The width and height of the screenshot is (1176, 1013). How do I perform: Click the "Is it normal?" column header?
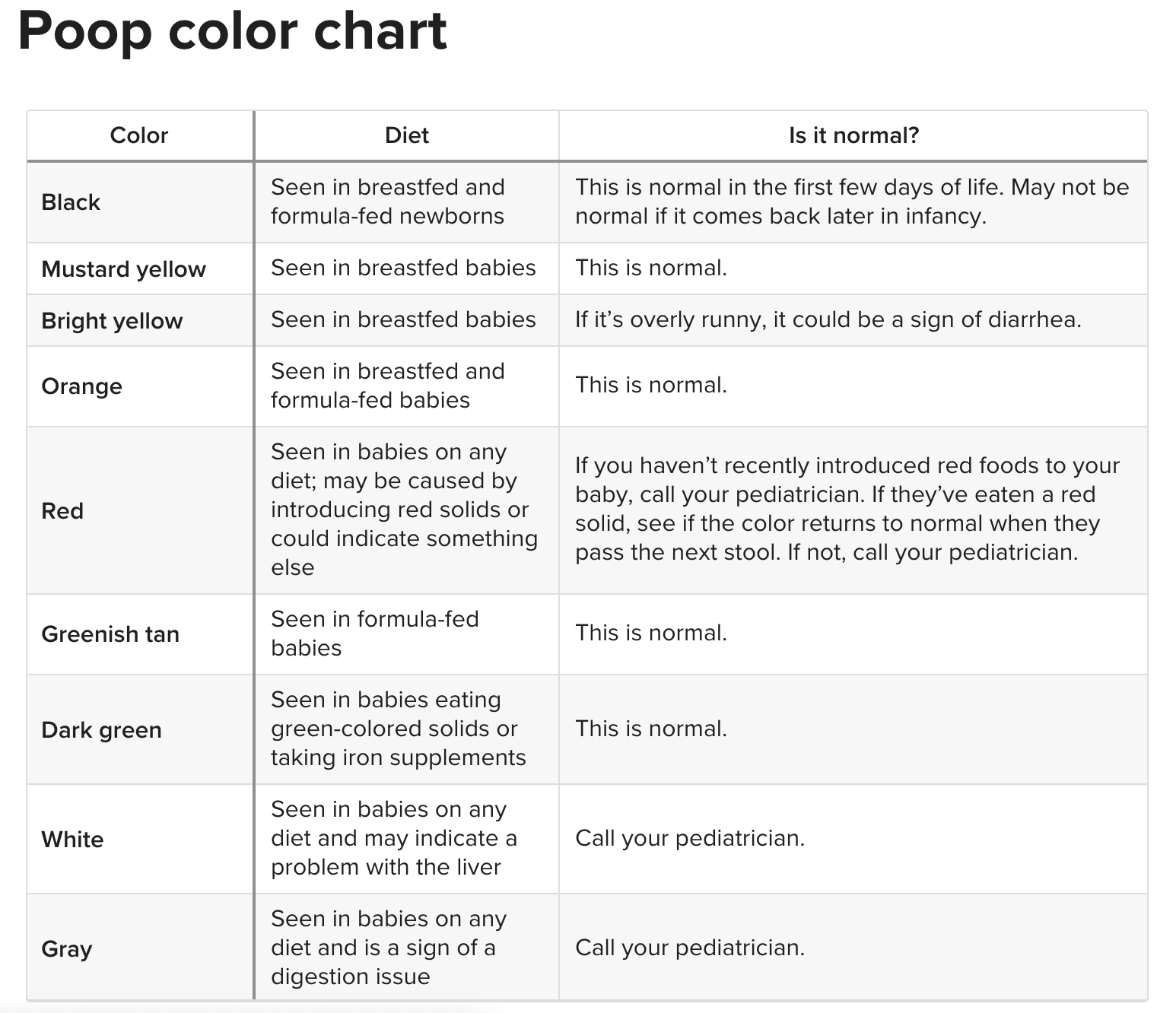coord(853,135)
